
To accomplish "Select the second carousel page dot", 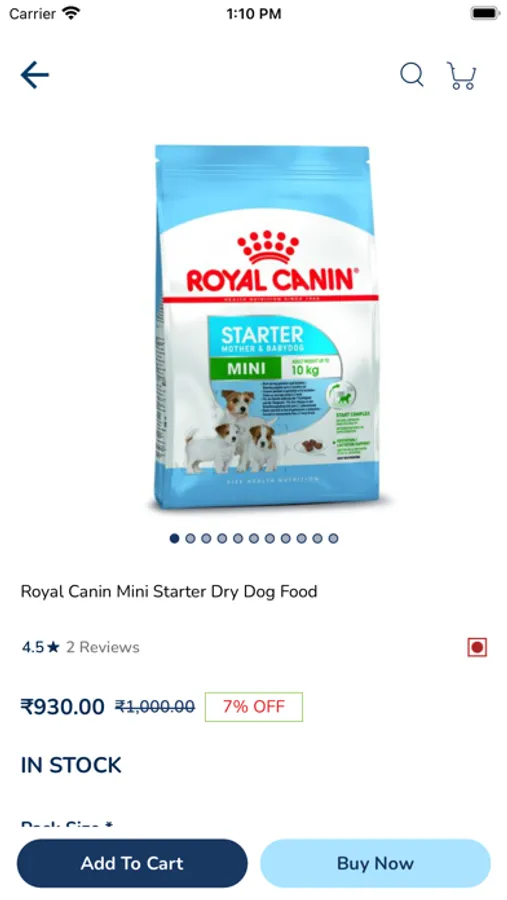I will (191, 538).
